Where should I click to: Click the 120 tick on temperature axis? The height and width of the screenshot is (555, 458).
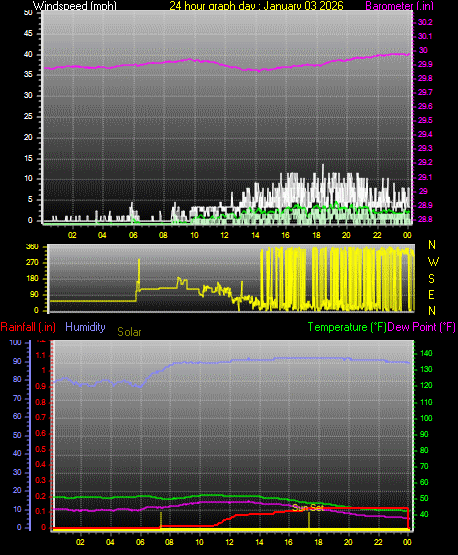point(426,385)
